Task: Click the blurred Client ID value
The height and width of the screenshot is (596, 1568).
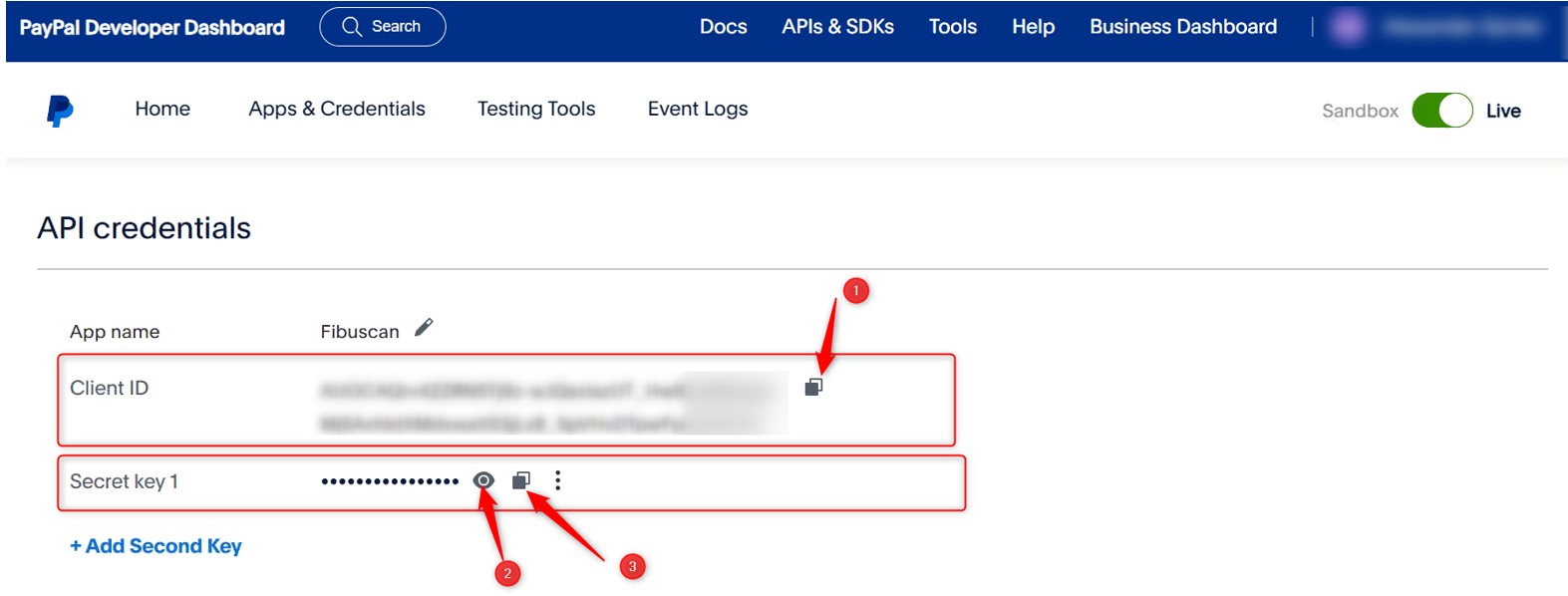Action: pos(553,406)
